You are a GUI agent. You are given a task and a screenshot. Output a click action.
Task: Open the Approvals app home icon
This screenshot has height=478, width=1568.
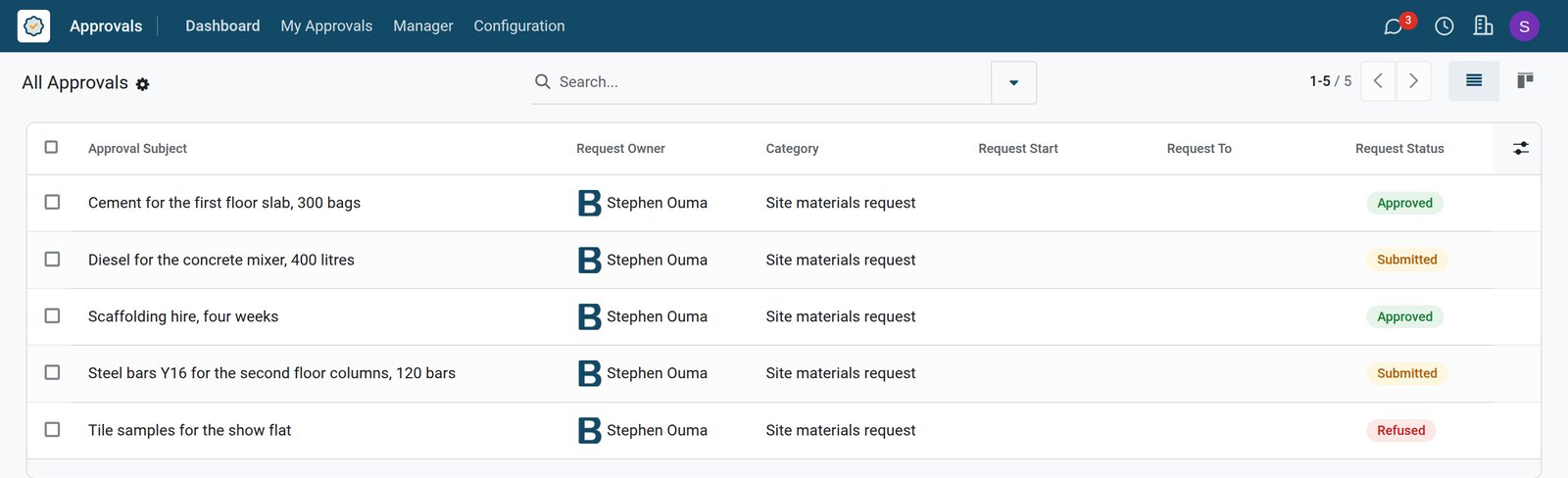33,25
